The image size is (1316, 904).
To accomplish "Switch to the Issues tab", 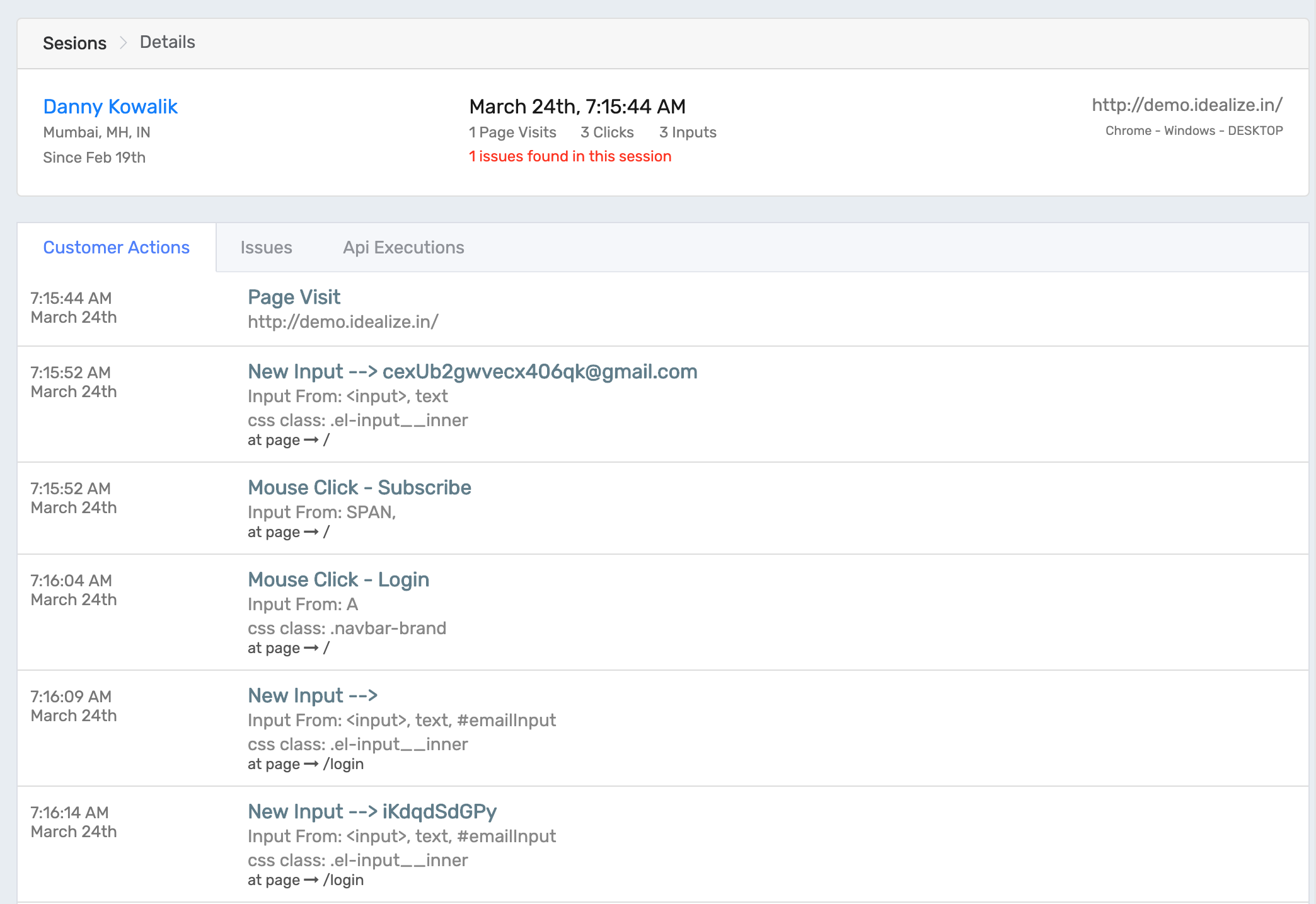I will pos(265,247).
